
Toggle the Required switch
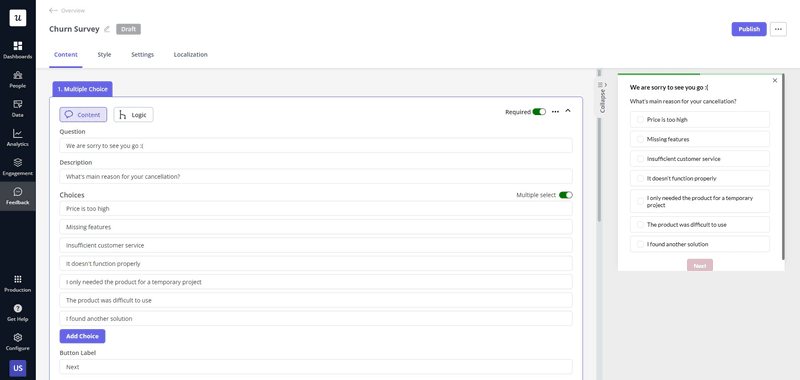[539, 112]
